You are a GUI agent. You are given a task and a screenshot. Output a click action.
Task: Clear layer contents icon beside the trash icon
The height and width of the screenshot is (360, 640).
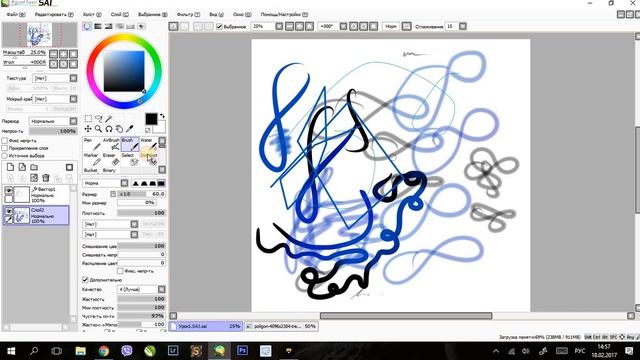click(x=34, y=178)
